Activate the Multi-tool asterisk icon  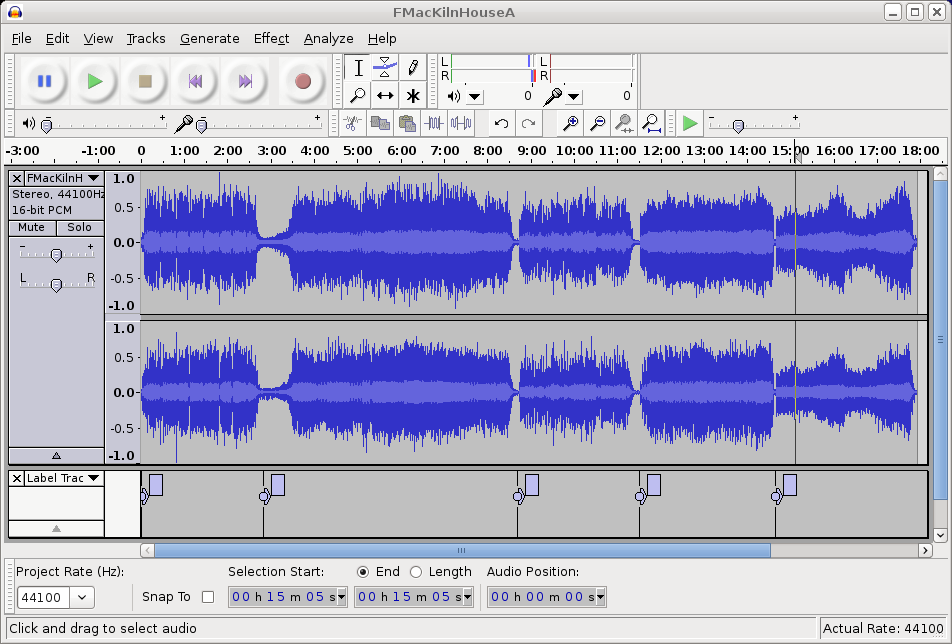coord(412,96)
